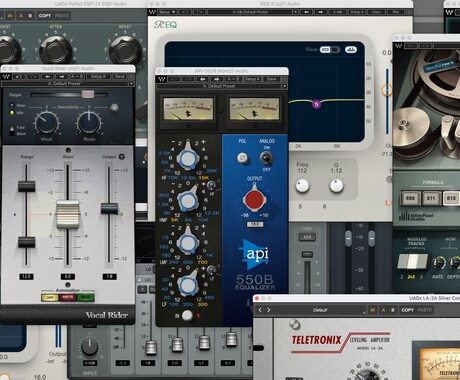Image resolution: width=460 pixels, height=380 pixels.
Task: Click the Vocal sensitivity knob in Vocal Rider
Action: tap(47, 123)
